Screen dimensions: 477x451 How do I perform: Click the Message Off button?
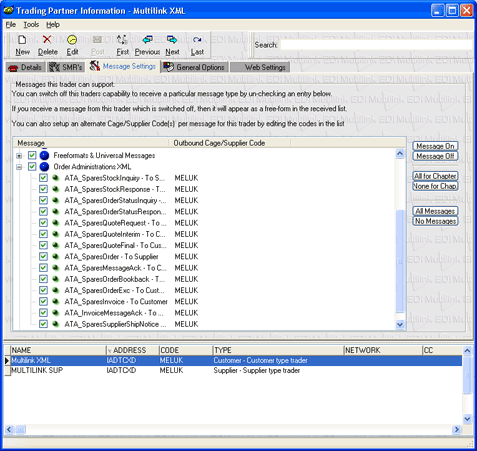[435, 156]
